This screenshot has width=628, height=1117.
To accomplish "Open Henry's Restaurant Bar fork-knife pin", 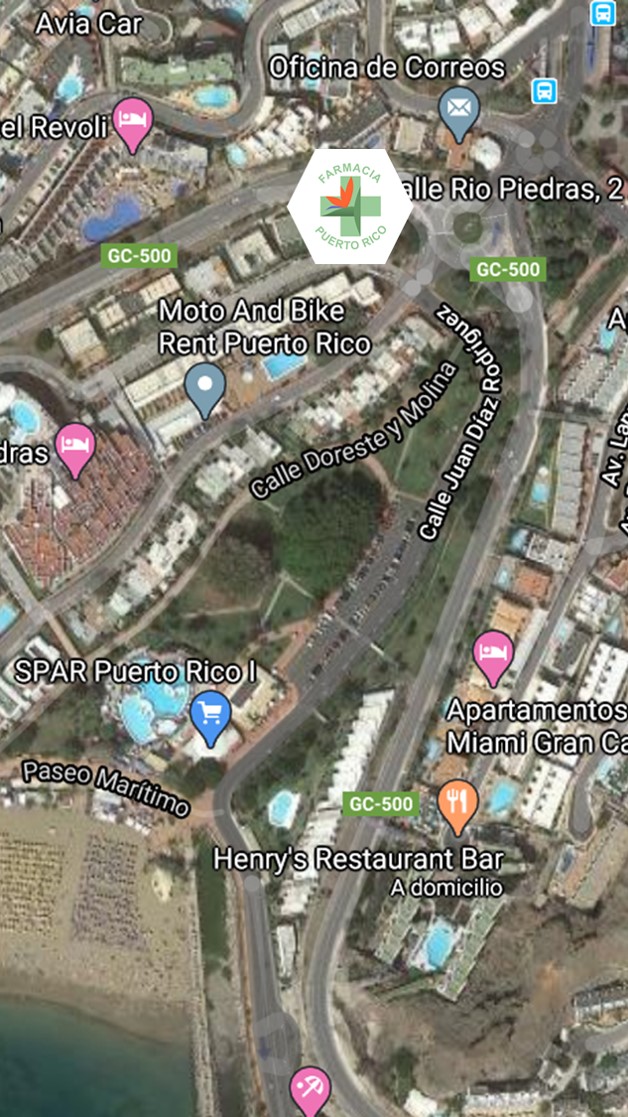I will click(458, 806).
